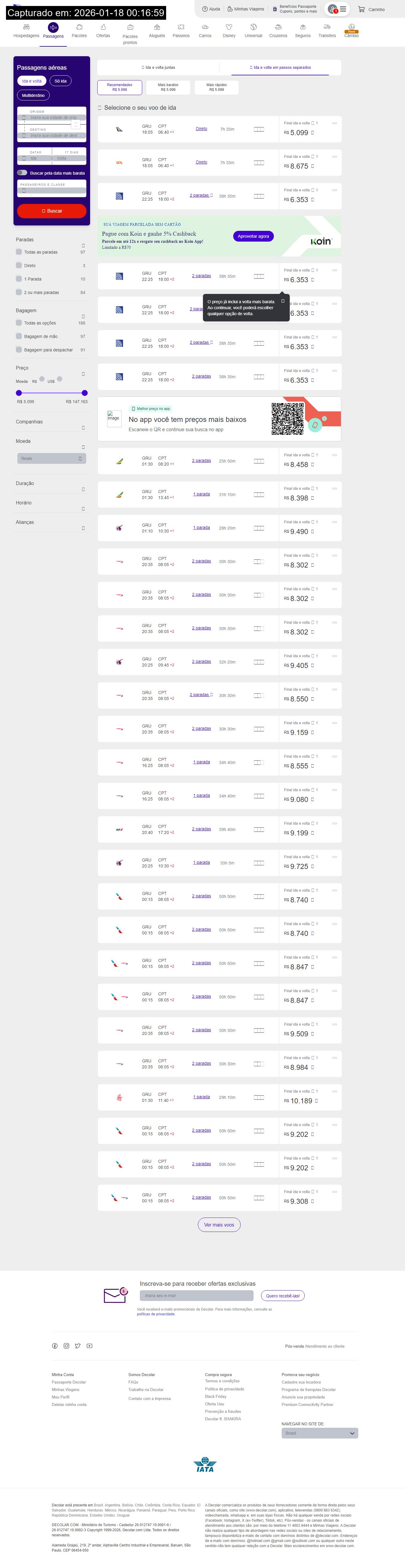Open the Brasil site country dropdown
This screenshot has width=405, height=1568.
320,1433
